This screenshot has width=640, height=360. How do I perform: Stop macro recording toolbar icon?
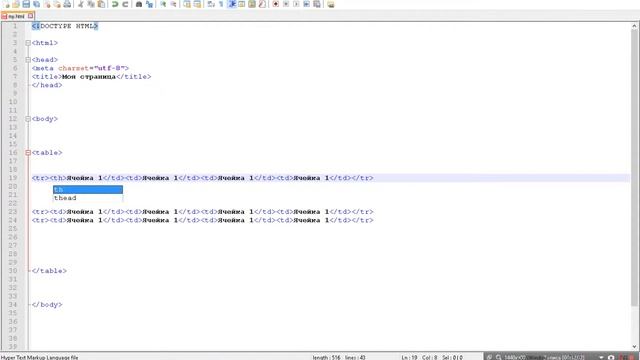(x=286, y=4)
